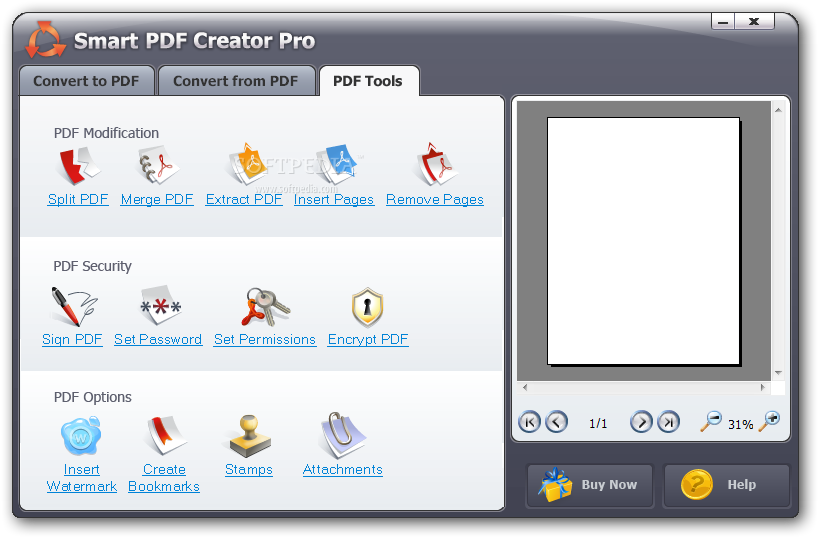Viewport: 819px width, 538px height.
Task: Click the Buy Now button
Action: click(x=590, y=485)
